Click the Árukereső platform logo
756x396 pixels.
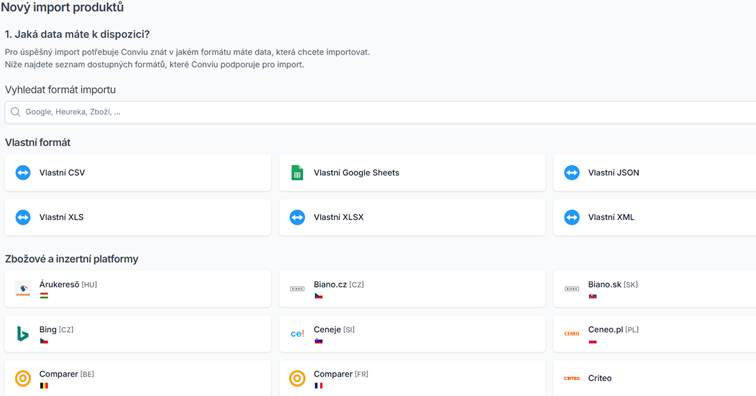click(23, 289)
